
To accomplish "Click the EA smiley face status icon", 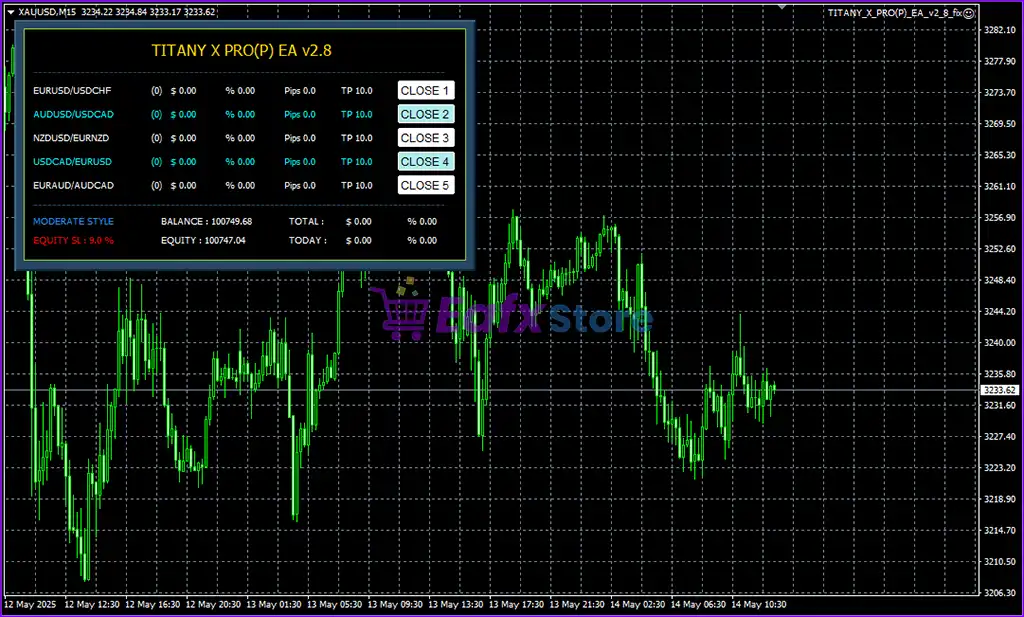I will tap(970, 12).
